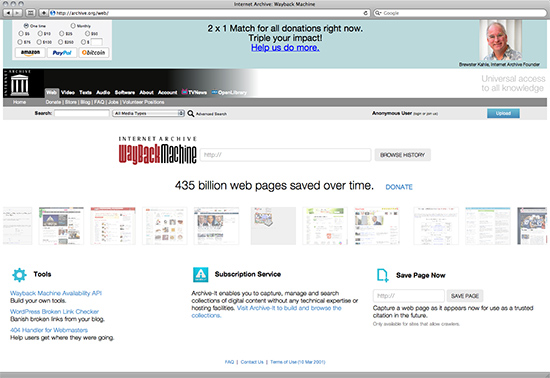This screenshot has width=550, height=378.
Task: Open Wayback Machine Availability API link
Action: click(56, 293)
